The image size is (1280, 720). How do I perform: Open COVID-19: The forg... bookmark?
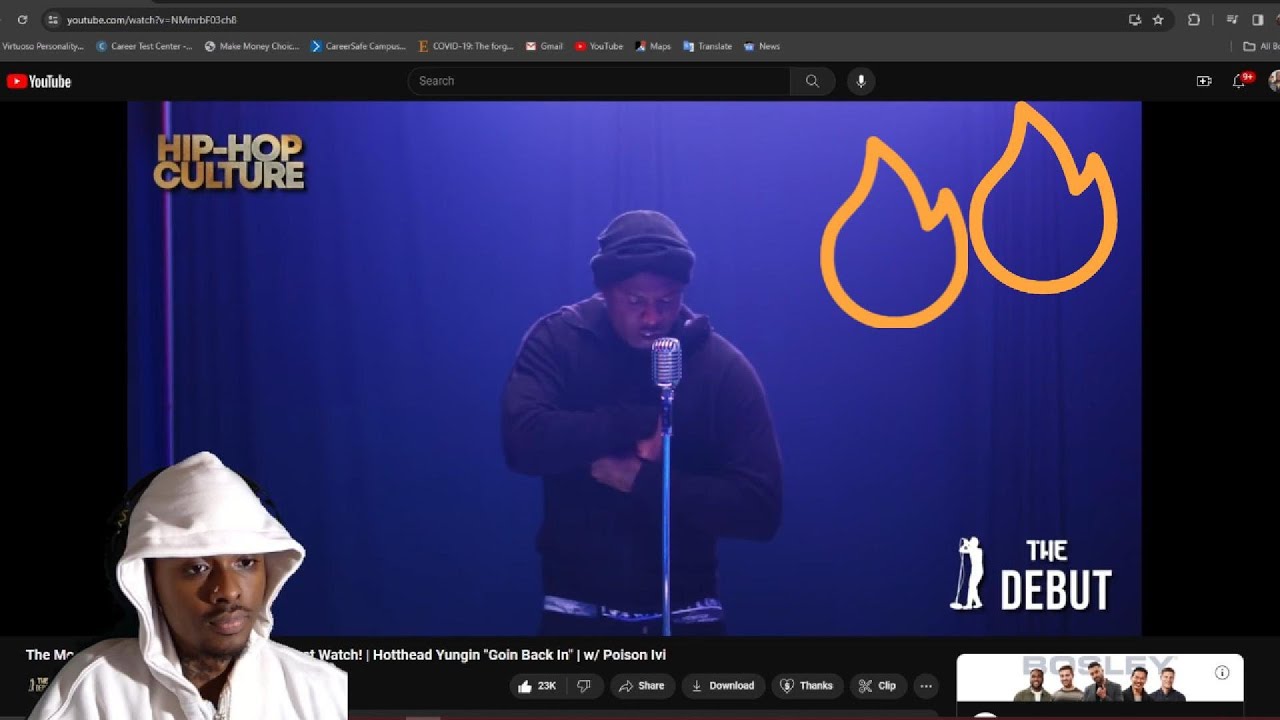(x=466, y=46)
